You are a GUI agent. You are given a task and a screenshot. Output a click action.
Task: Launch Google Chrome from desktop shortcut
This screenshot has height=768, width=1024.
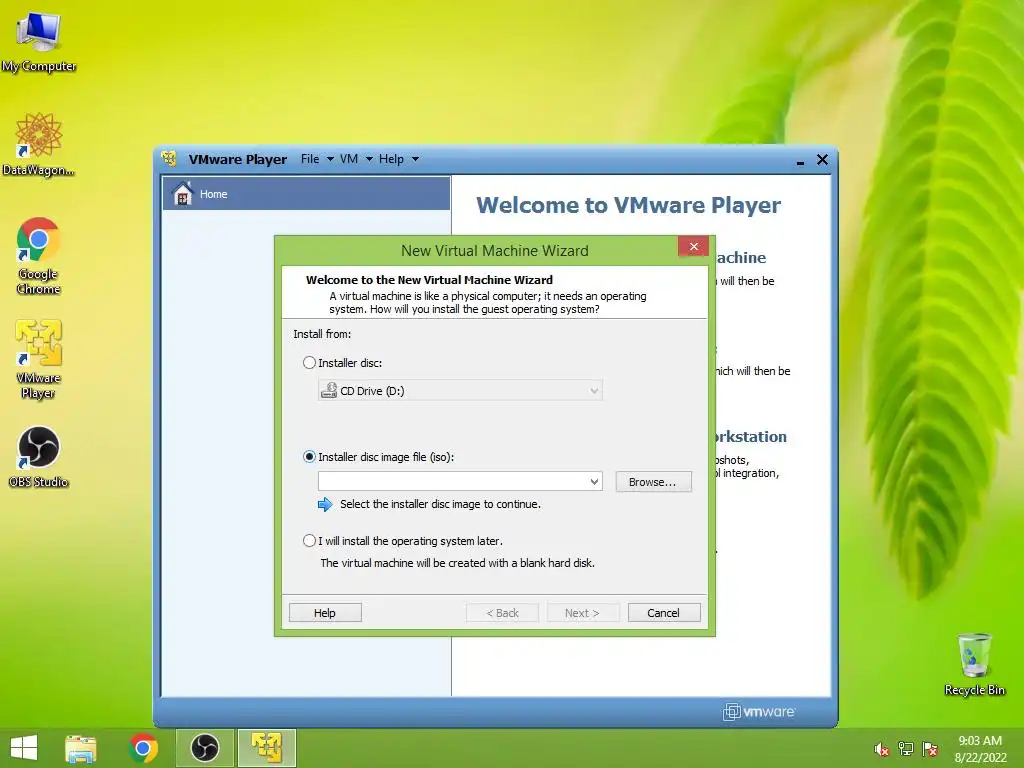[39, 255]
